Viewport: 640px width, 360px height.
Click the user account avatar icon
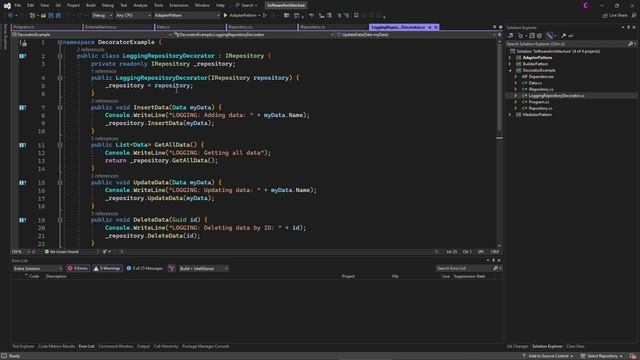coord(586,5)
